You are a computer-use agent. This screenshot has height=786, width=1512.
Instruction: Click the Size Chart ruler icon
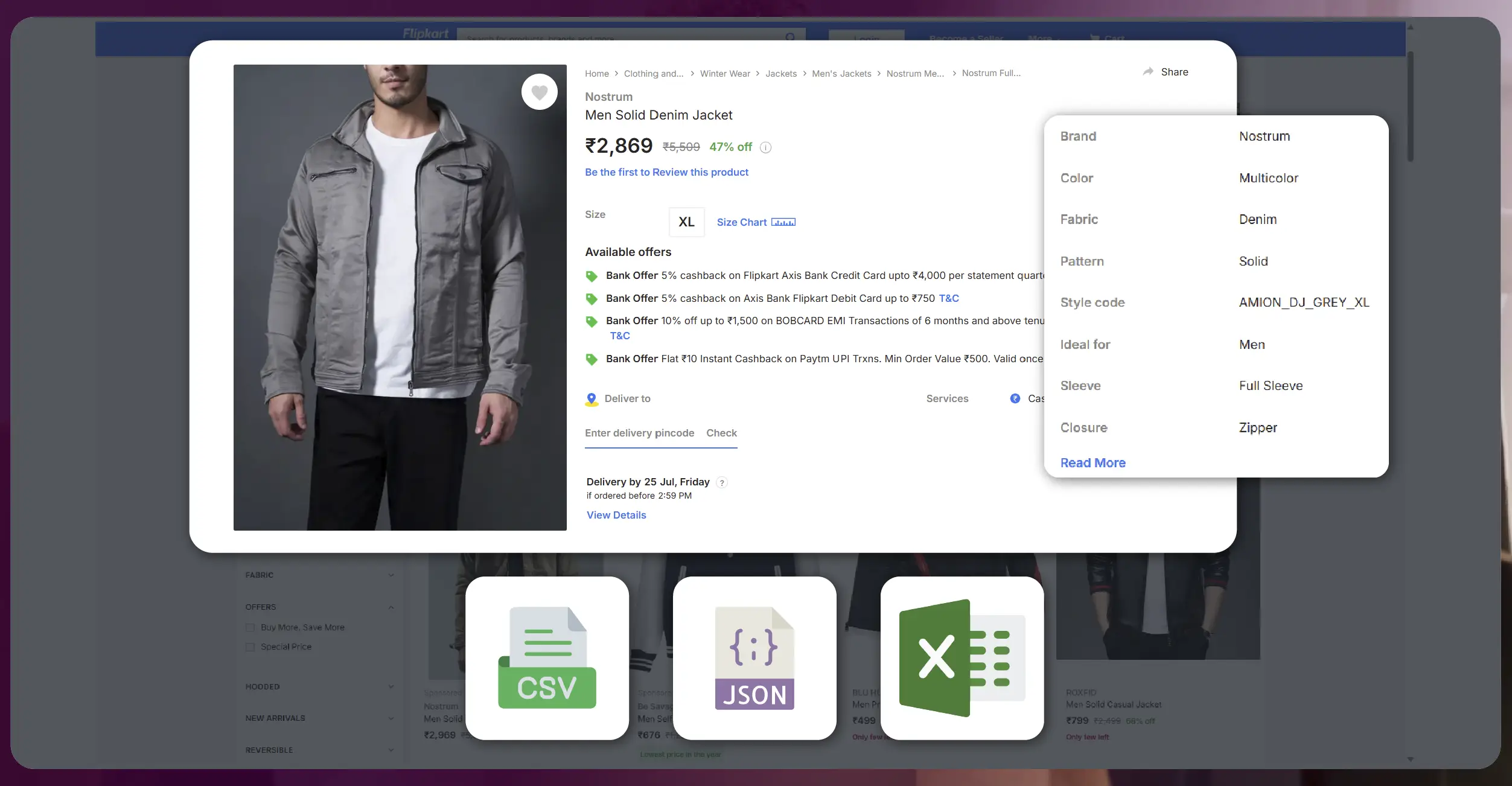point(783,222)
